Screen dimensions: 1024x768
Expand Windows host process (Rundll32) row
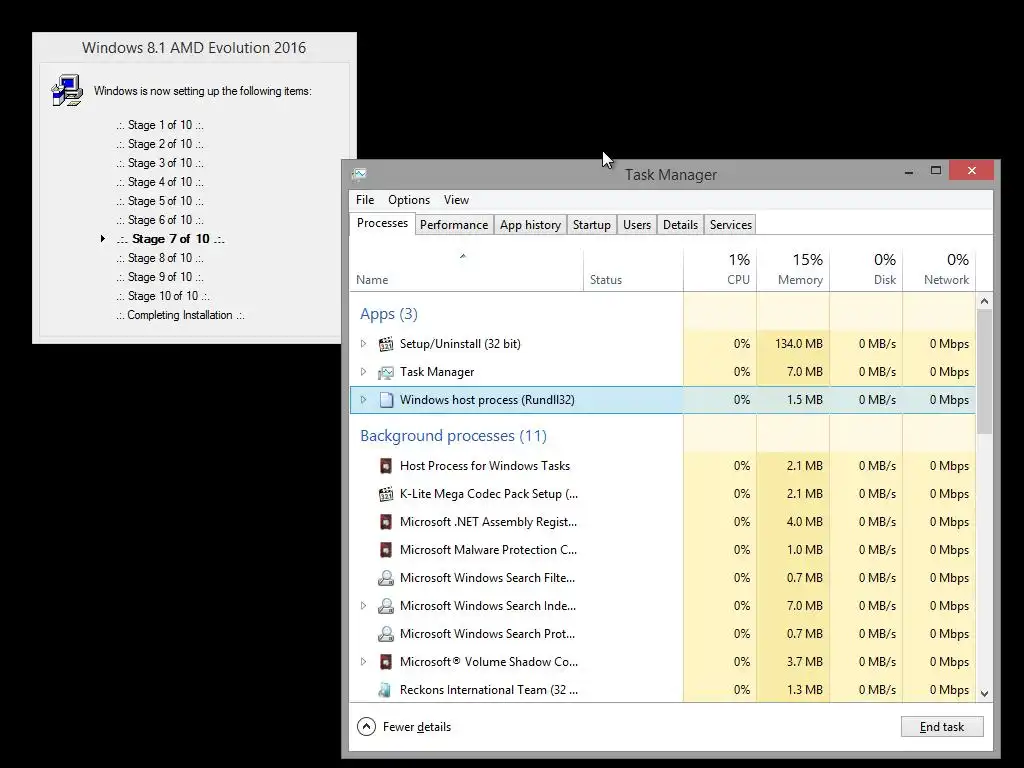point(364,400)
